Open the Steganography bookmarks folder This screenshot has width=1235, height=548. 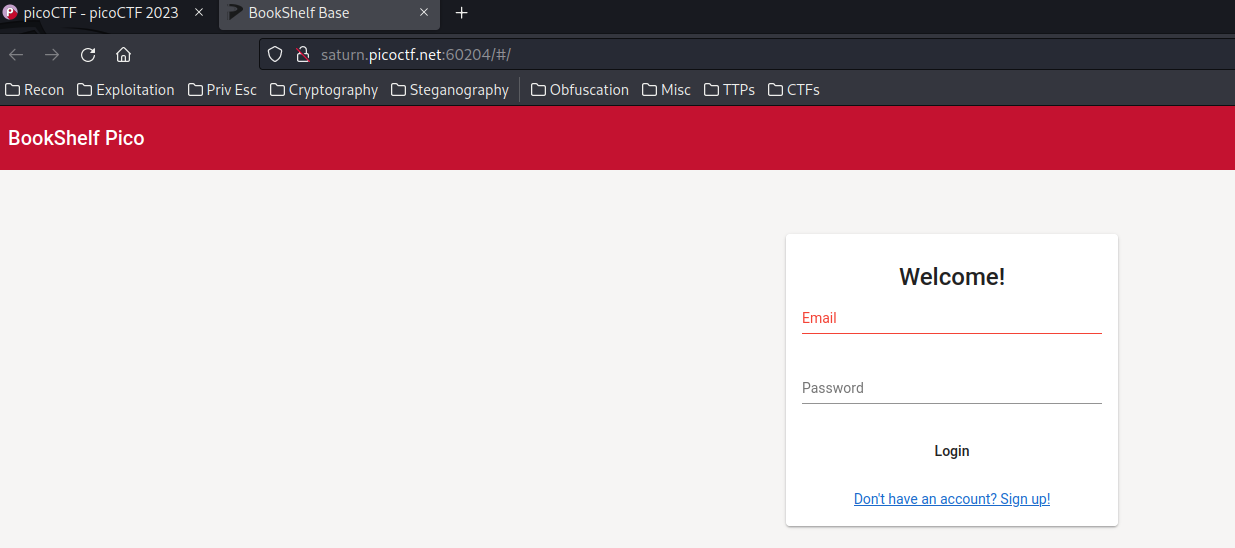click(450, 90)
